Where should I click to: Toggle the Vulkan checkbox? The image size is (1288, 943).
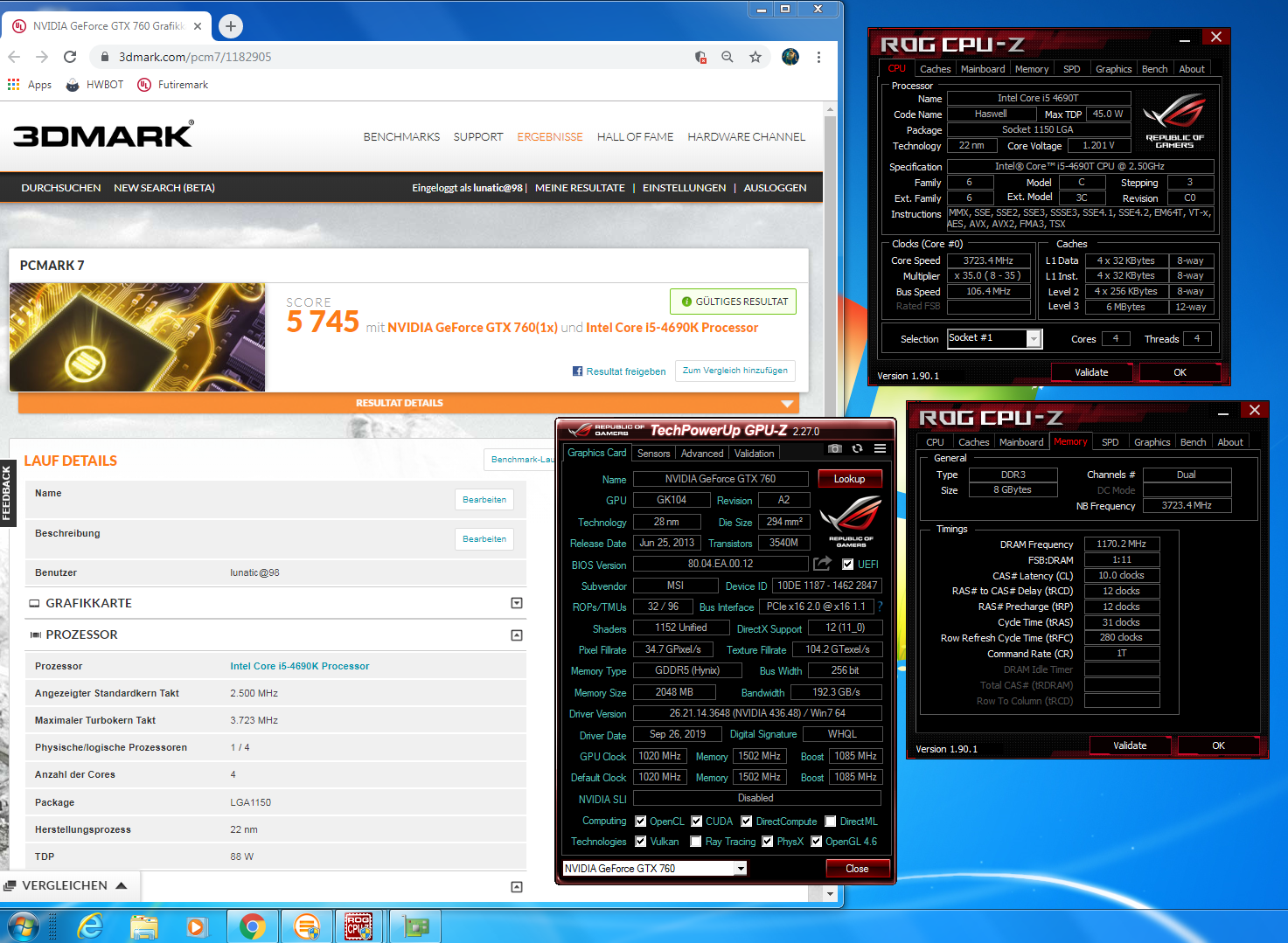pos(641,842)
